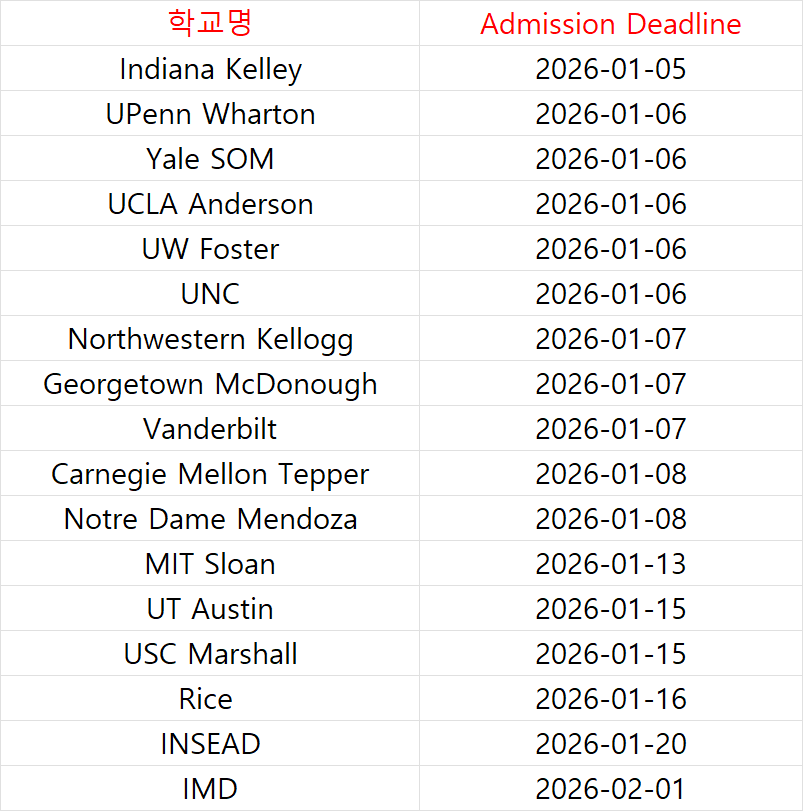Click the Northwestern Kellogg cell
This screenshot has height=811, width=803.
pos(210,338)
